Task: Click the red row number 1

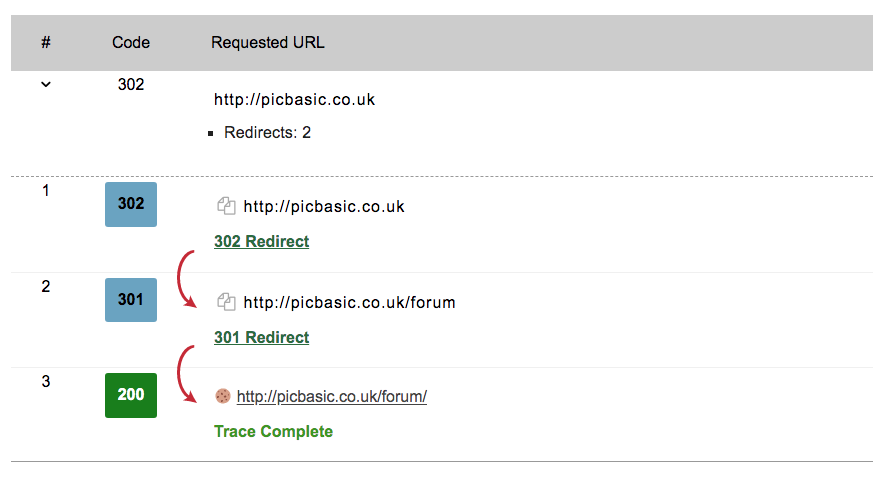Action: point(46,189)
